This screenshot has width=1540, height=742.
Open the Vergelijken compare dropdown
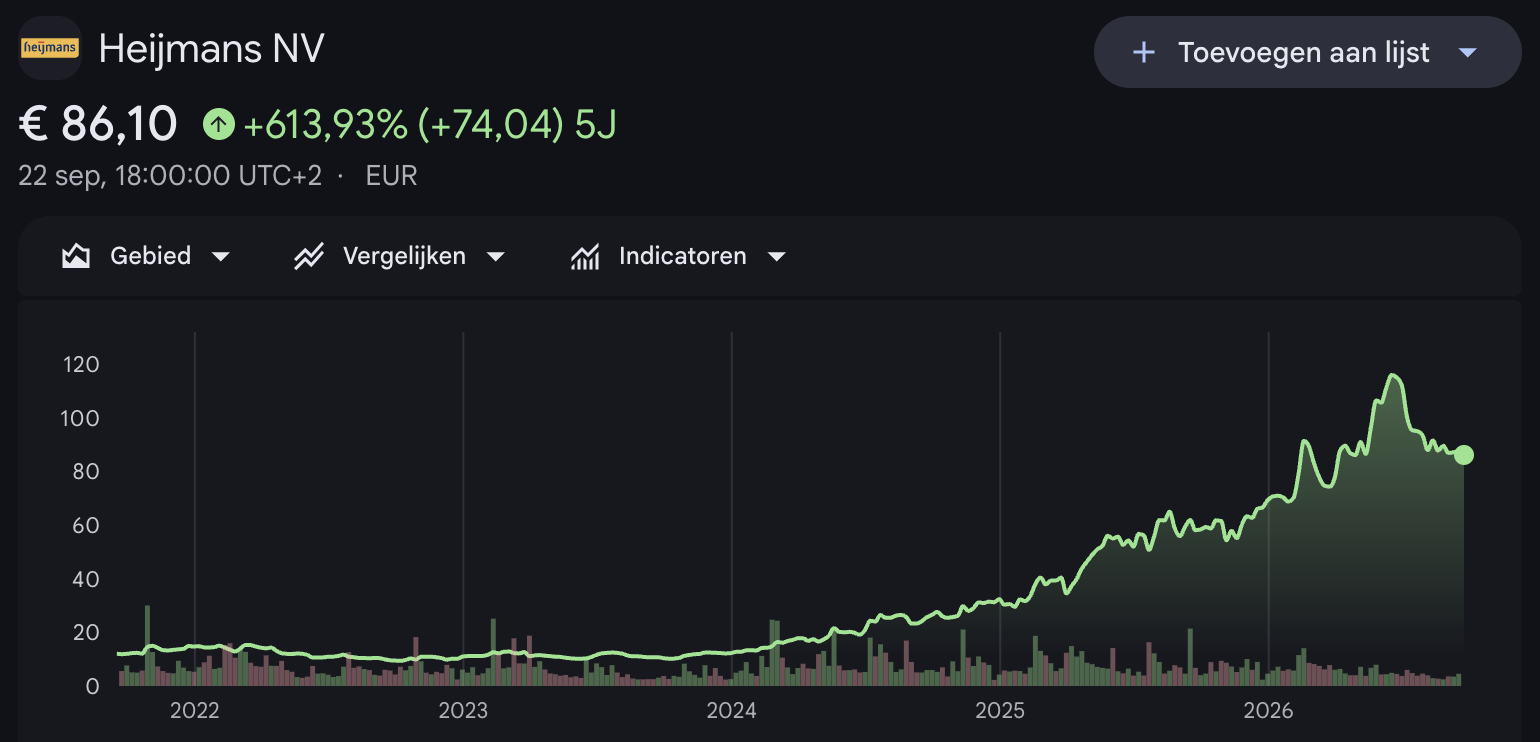tap(400, 257)
